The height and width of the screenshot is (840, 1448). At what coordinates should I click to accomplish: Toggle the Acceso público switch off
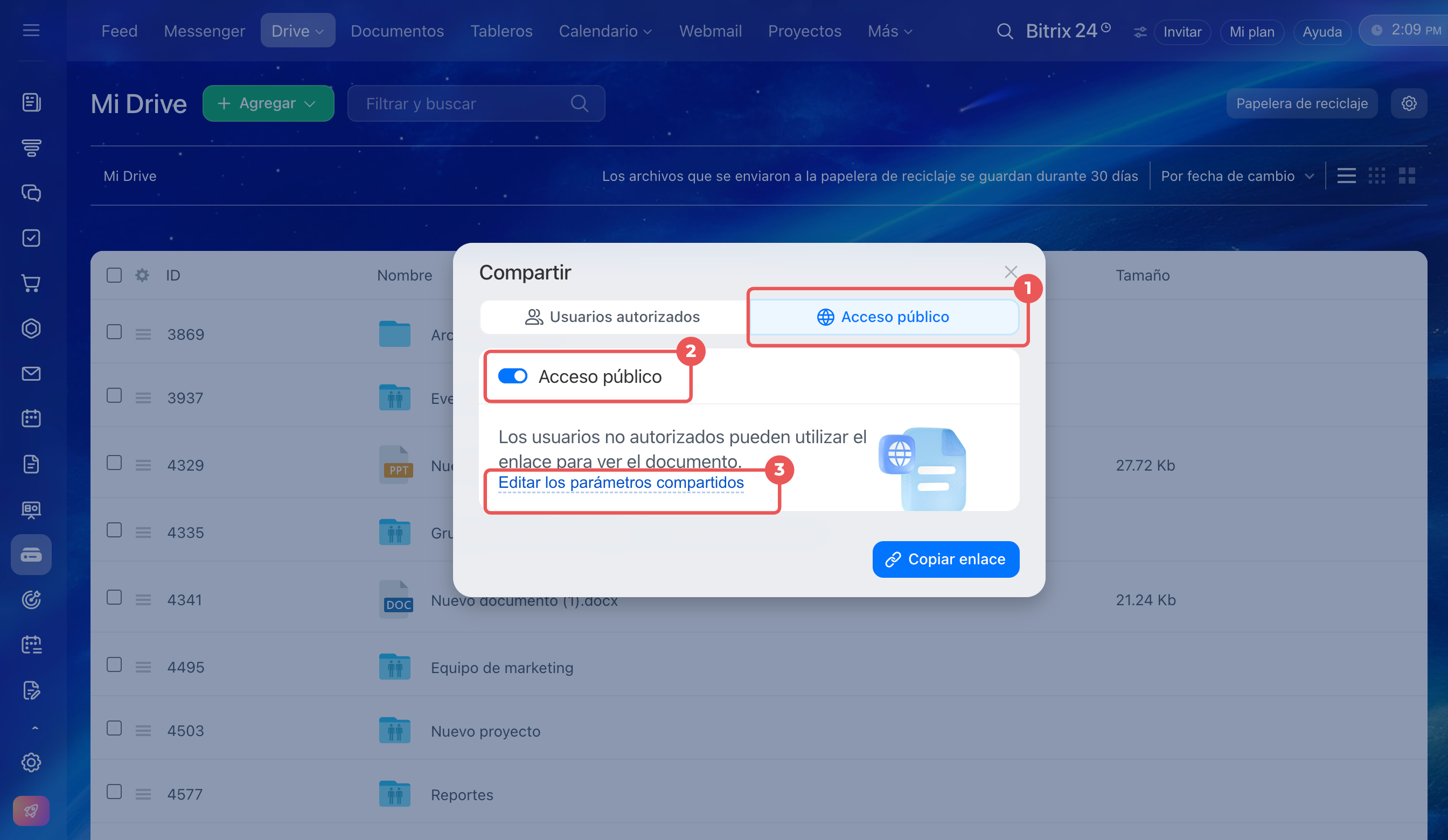512,376
